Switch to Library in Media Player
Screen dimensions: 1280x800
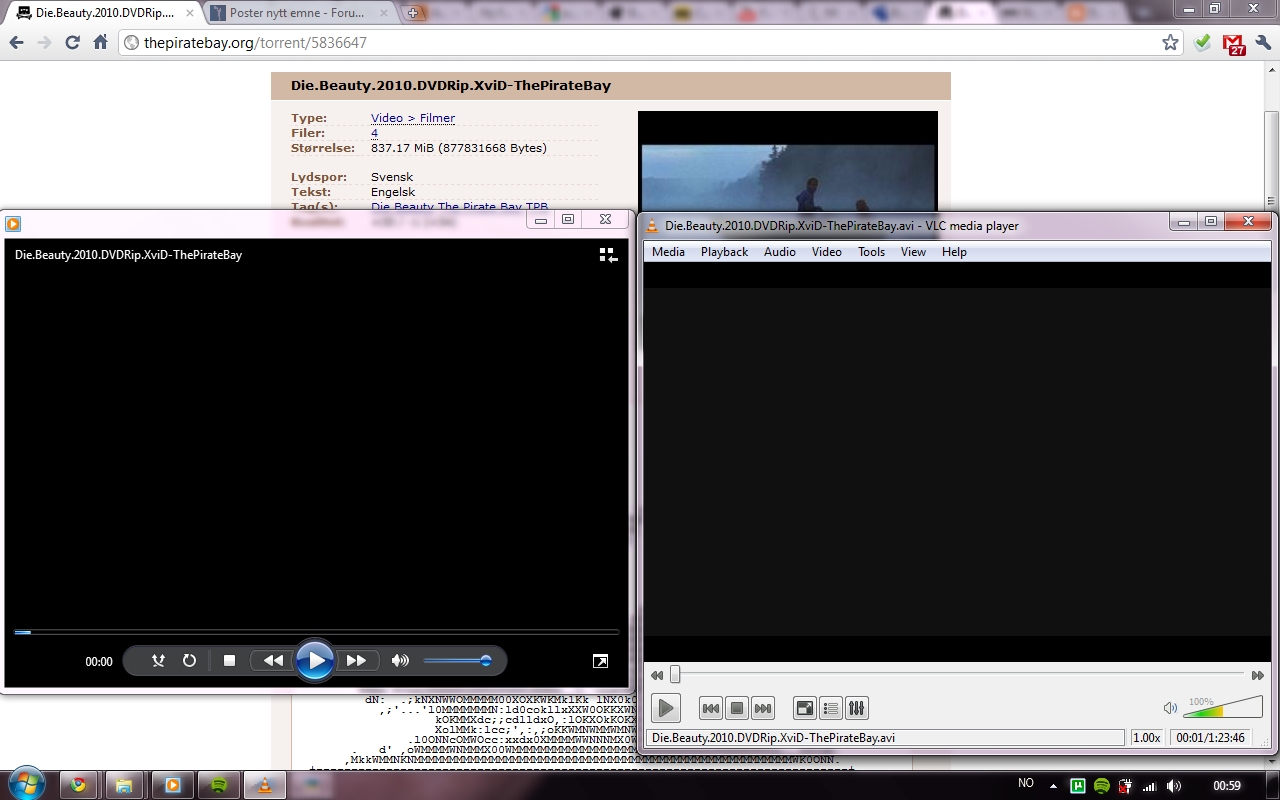tap(608, 255)
